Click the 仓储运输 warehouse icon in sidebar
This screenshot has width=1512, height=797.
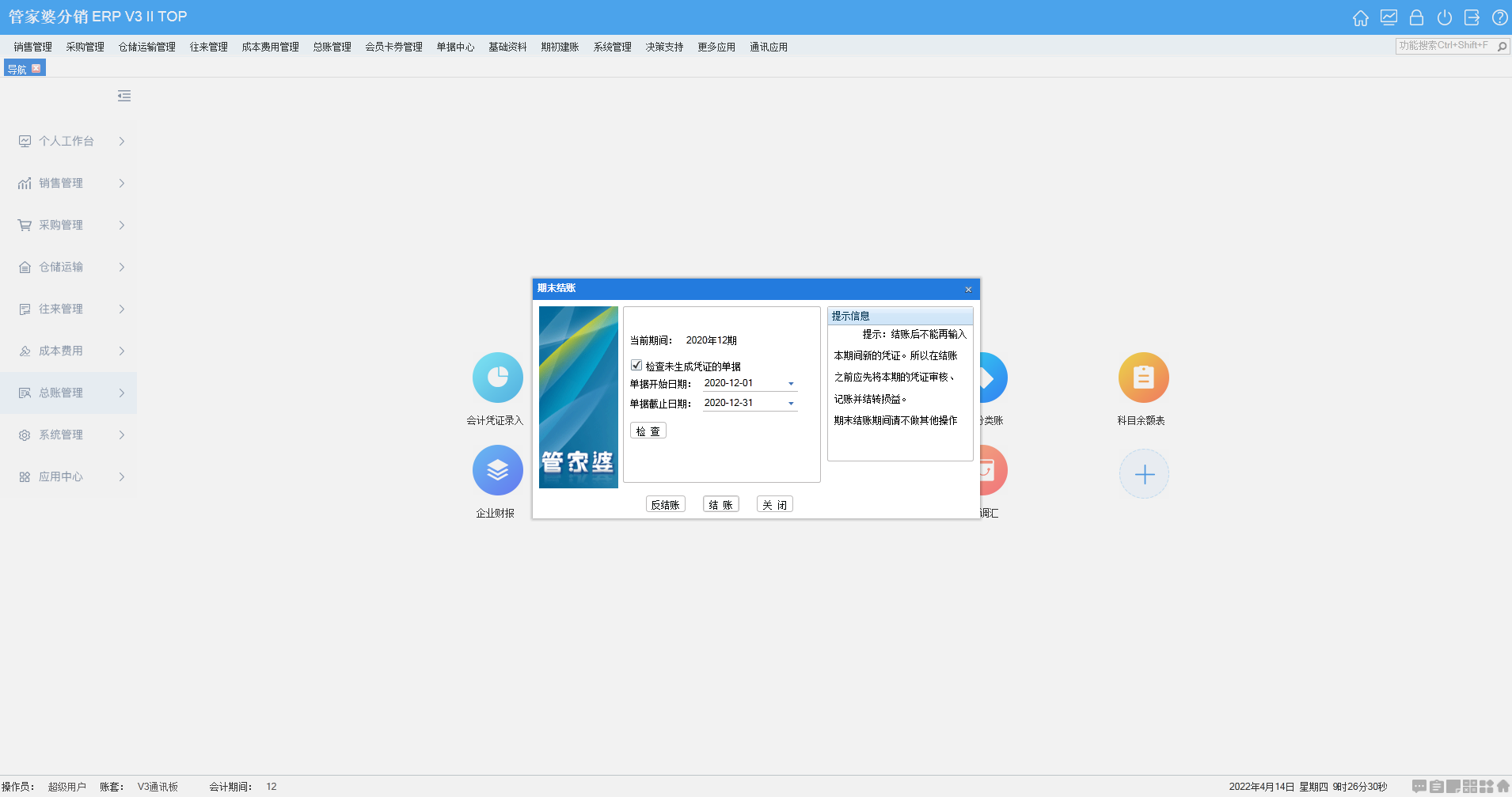[x=25, y=267]
